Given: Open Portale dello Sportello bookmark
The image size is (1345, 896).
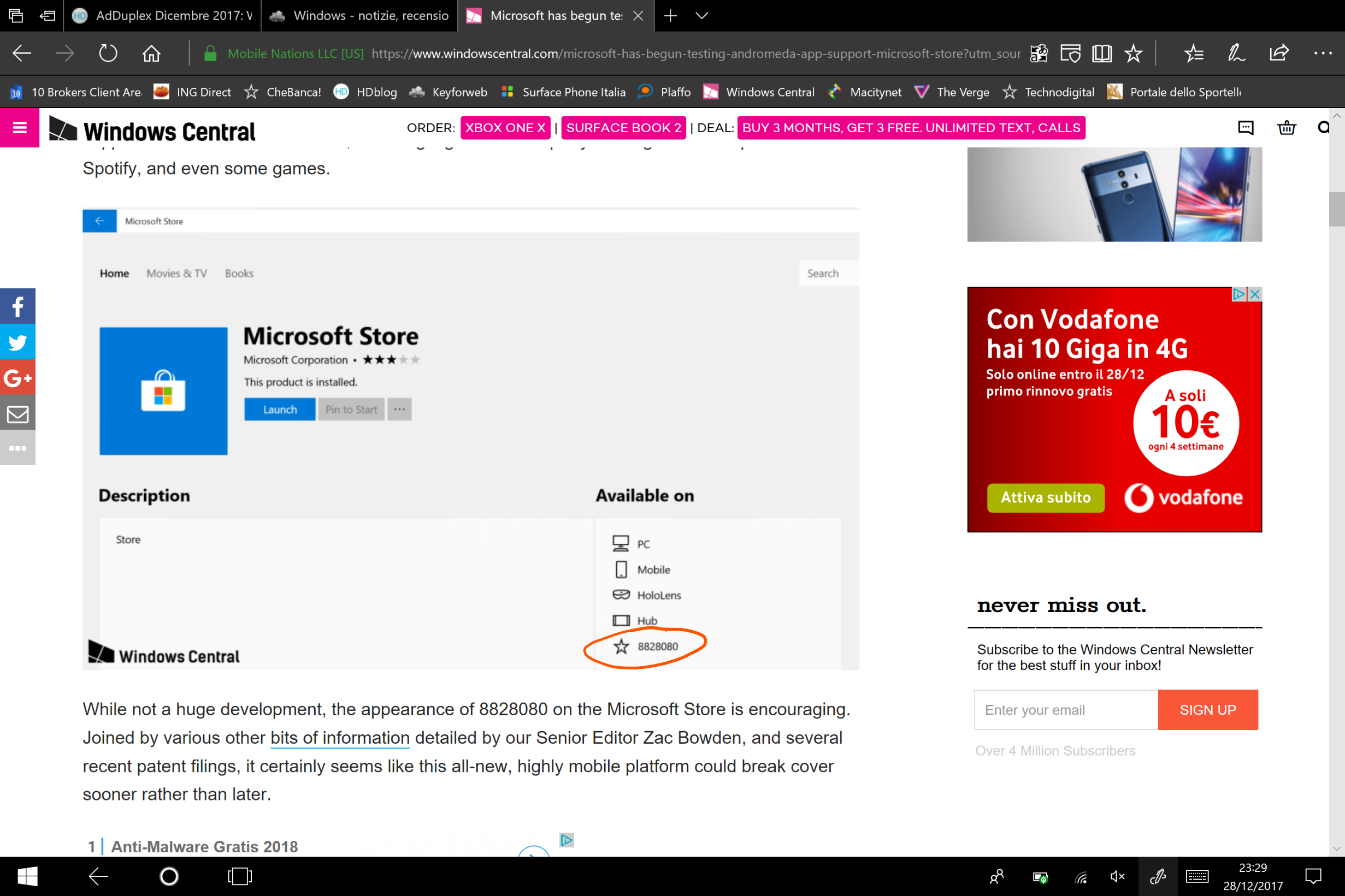Looking at the screenshot, I should (1174, 92).
